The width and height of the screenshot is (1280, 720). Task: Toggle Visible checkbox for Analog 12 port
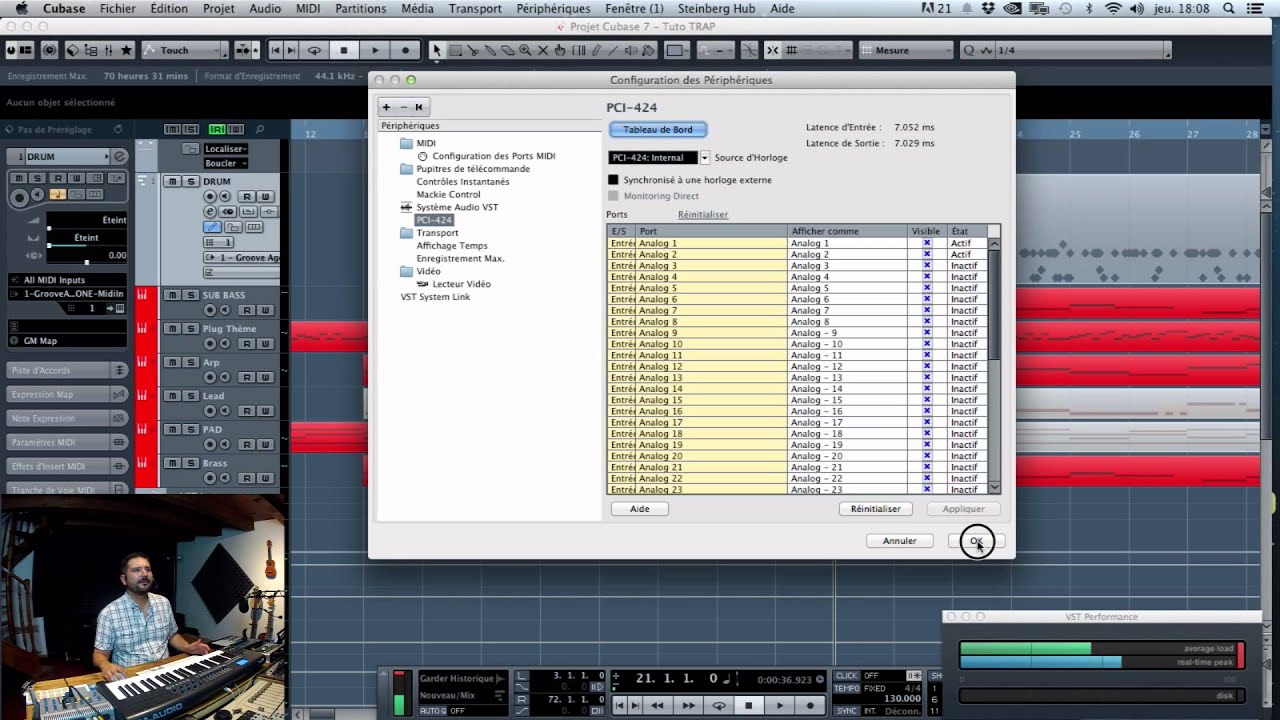pyautogui.click(x=927, y=366)
